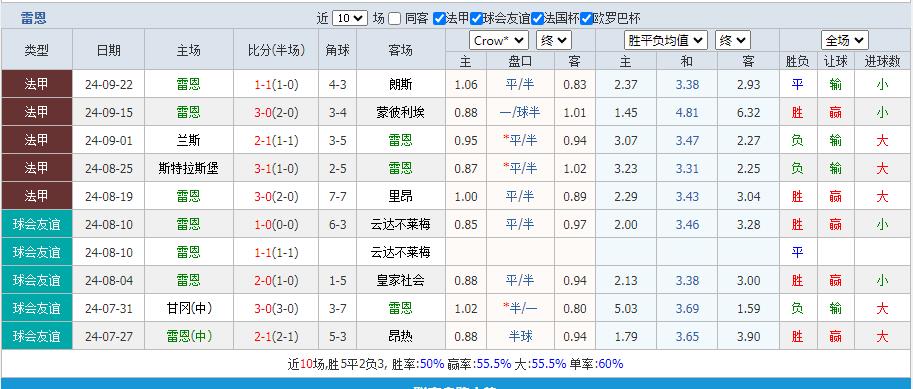Click the 斯特拉斯堡 home team link

click(189, 168)
